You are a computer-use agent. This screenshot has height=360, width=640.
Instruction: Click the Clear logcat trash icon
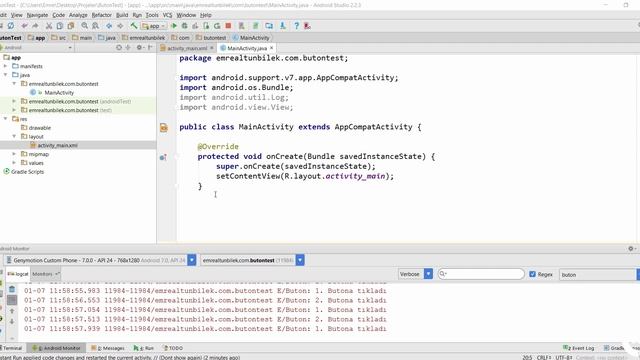12,289
